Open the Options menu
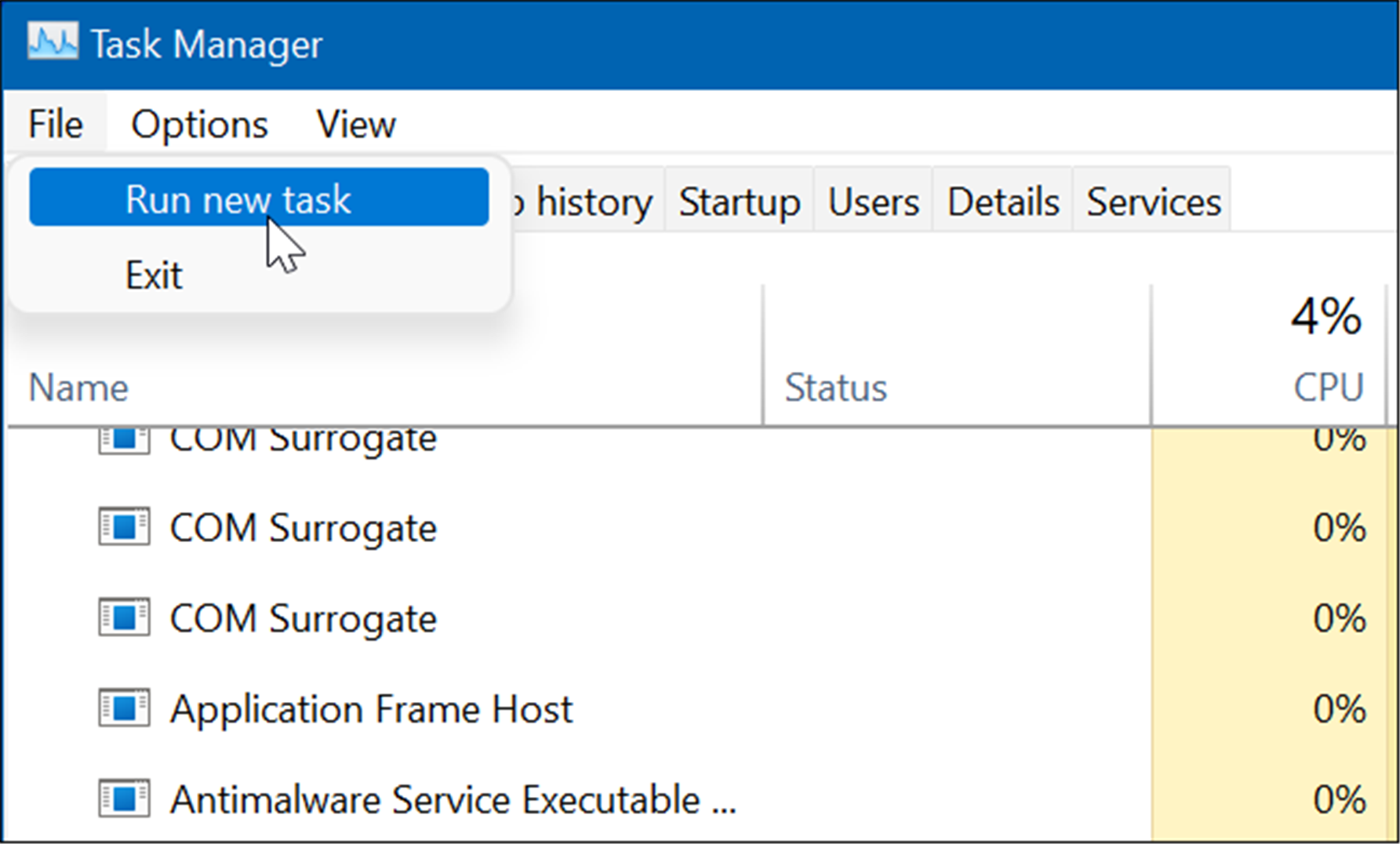Viewport: 1400px width, 844px height. pyautogui.click(x=199, y=123)
